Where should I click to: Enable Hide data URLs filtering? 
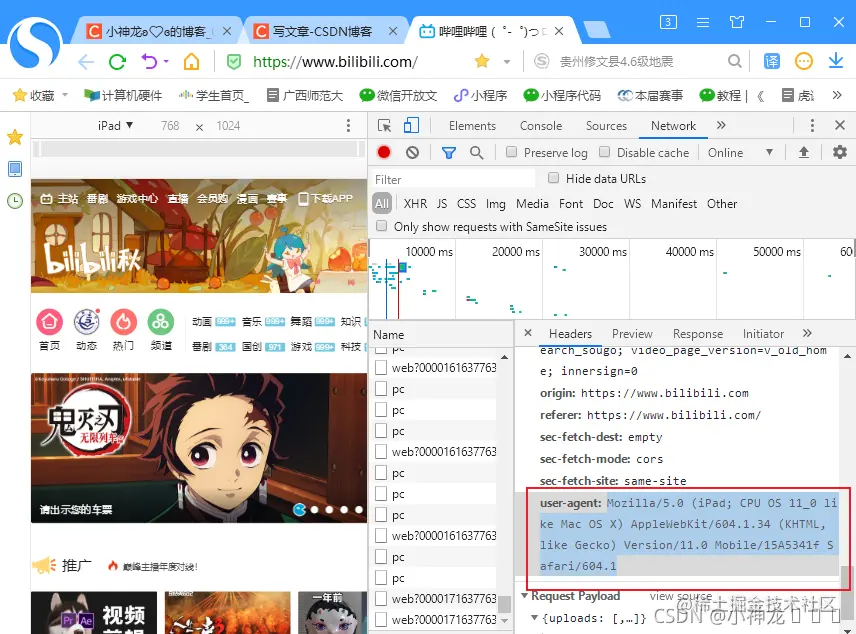coord(554,178)
